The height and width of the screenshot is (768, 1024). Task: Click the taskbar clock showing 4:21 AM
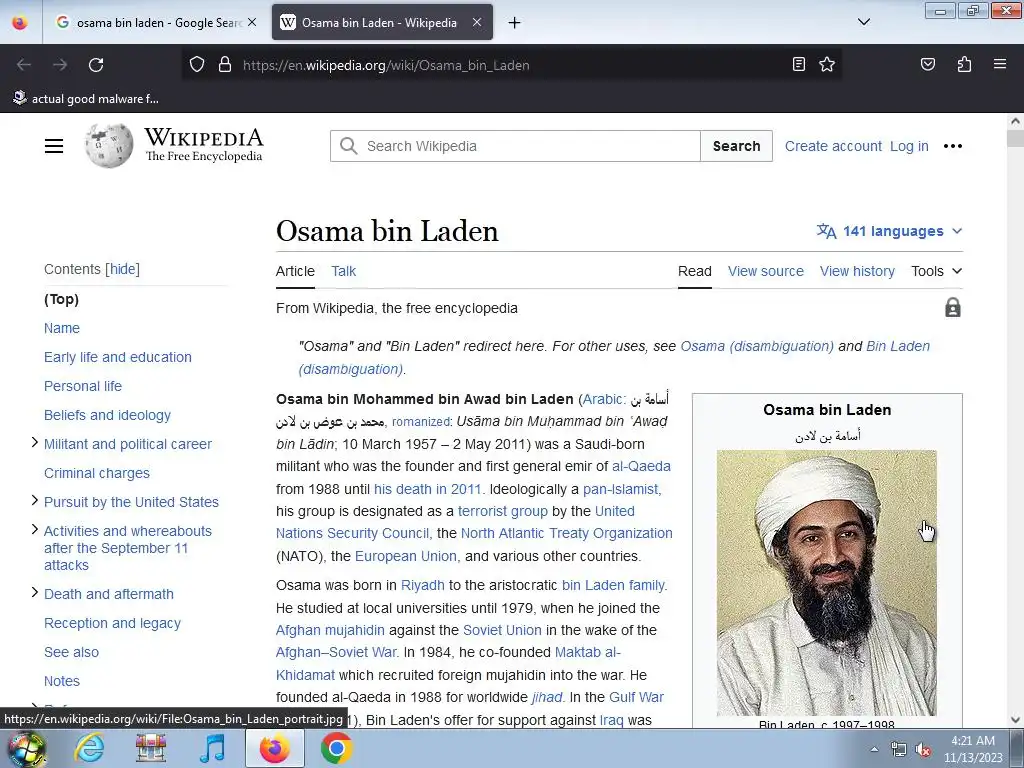click(972, 748)
